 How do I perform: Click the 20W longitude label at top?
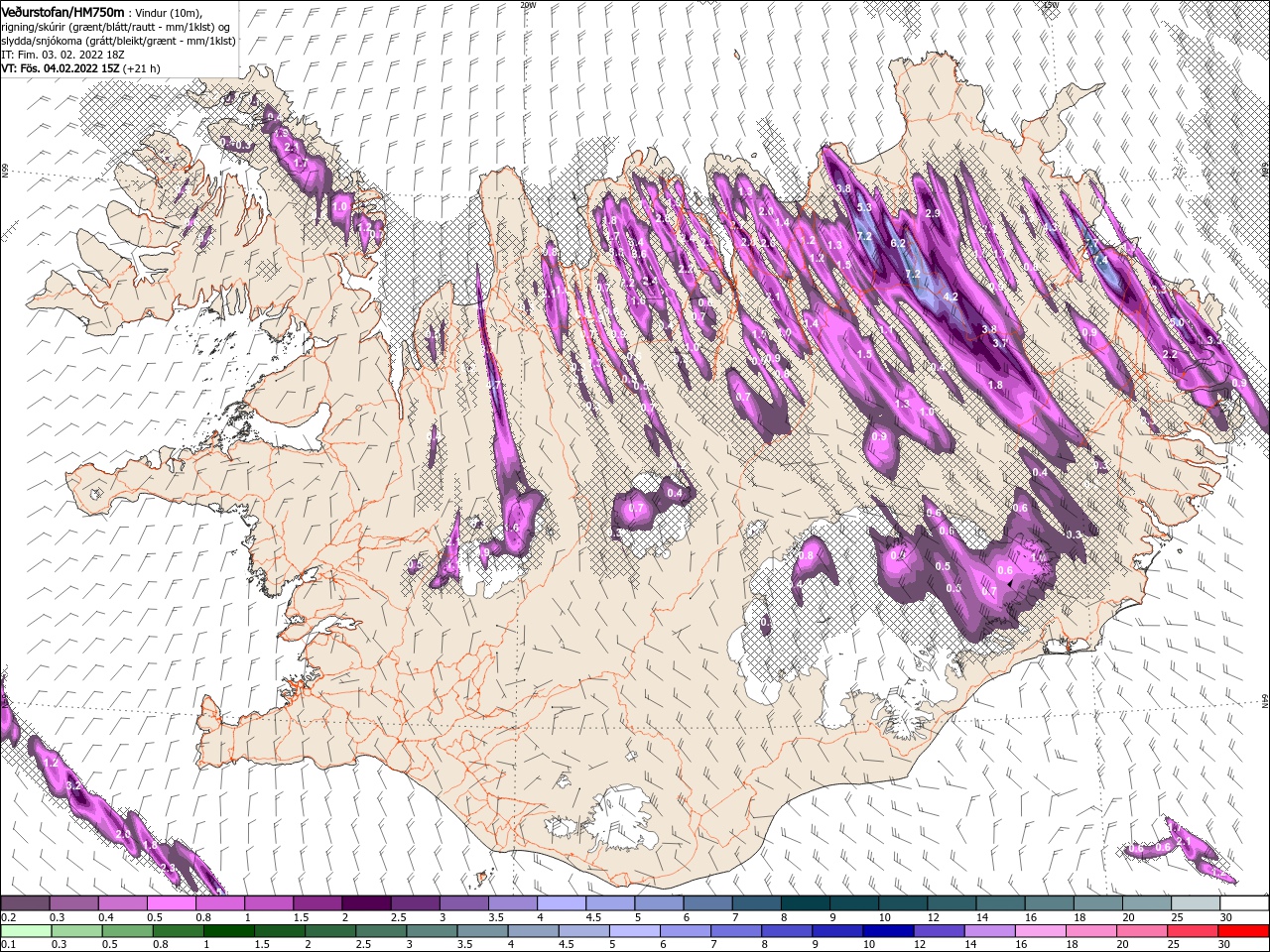coord(528,5)
